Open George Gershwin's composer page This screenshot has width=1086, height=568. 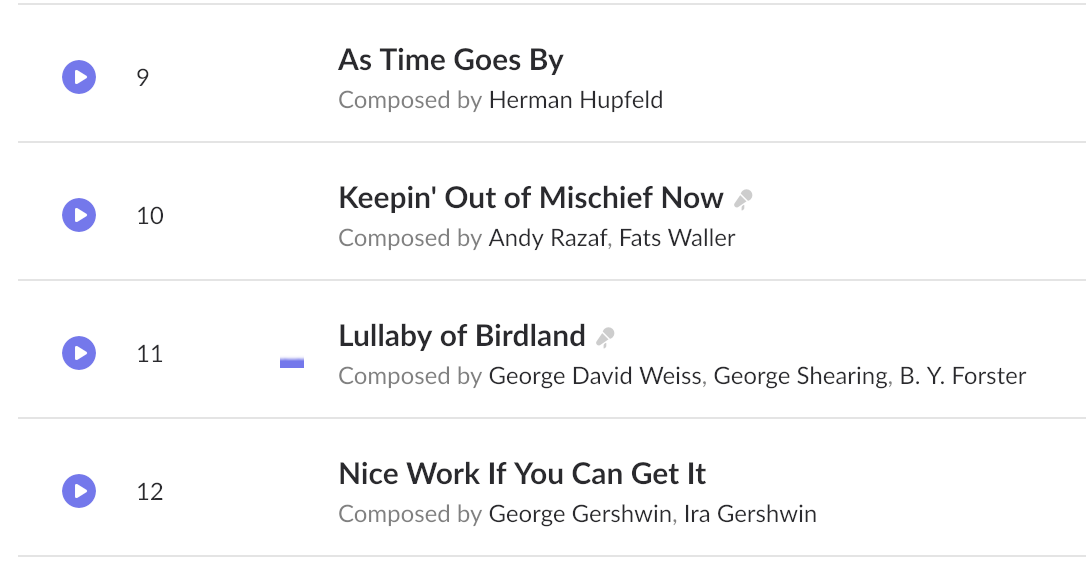[580, 514]
